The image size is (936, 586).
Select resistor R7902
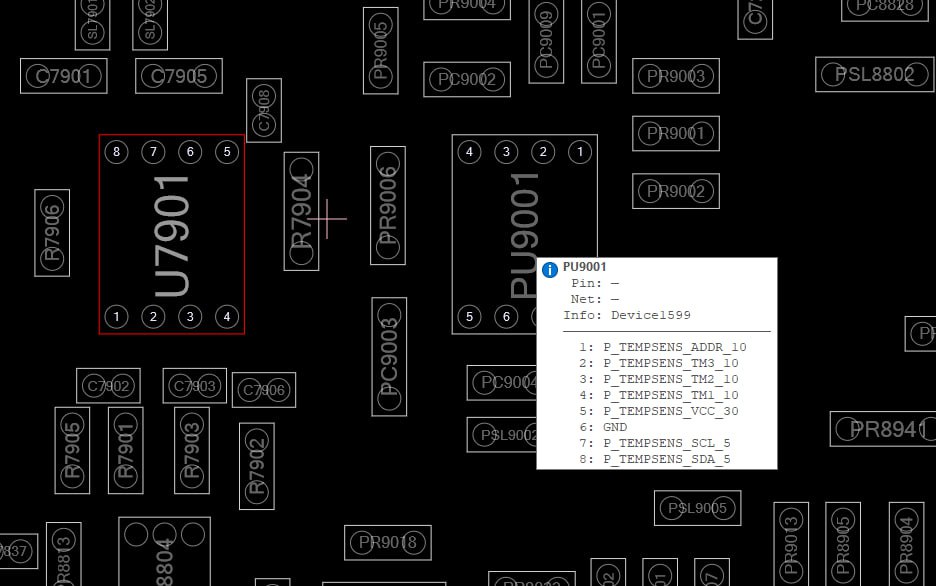(x=257, y=467)
